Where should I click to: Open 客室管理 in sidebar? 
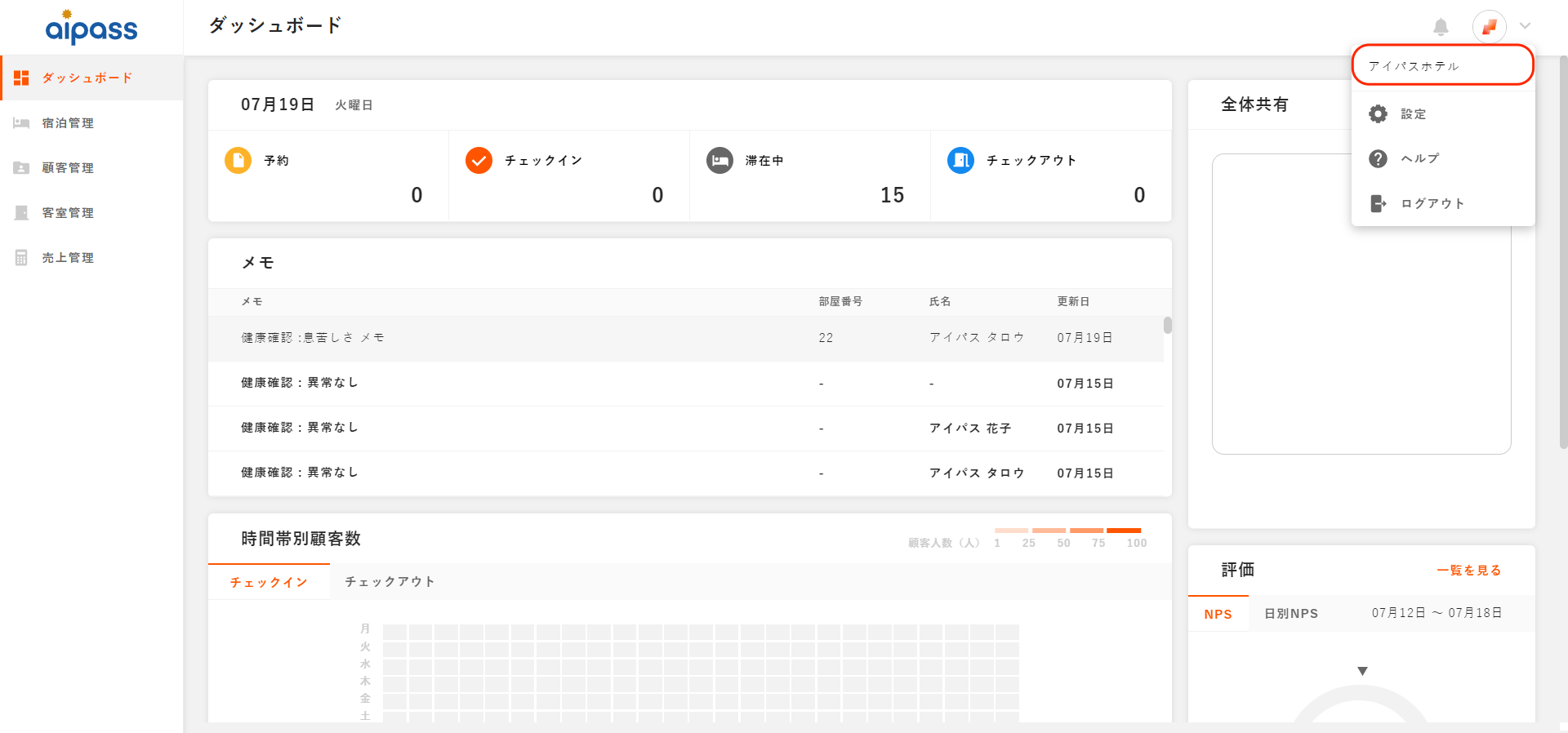coord(91,212)
